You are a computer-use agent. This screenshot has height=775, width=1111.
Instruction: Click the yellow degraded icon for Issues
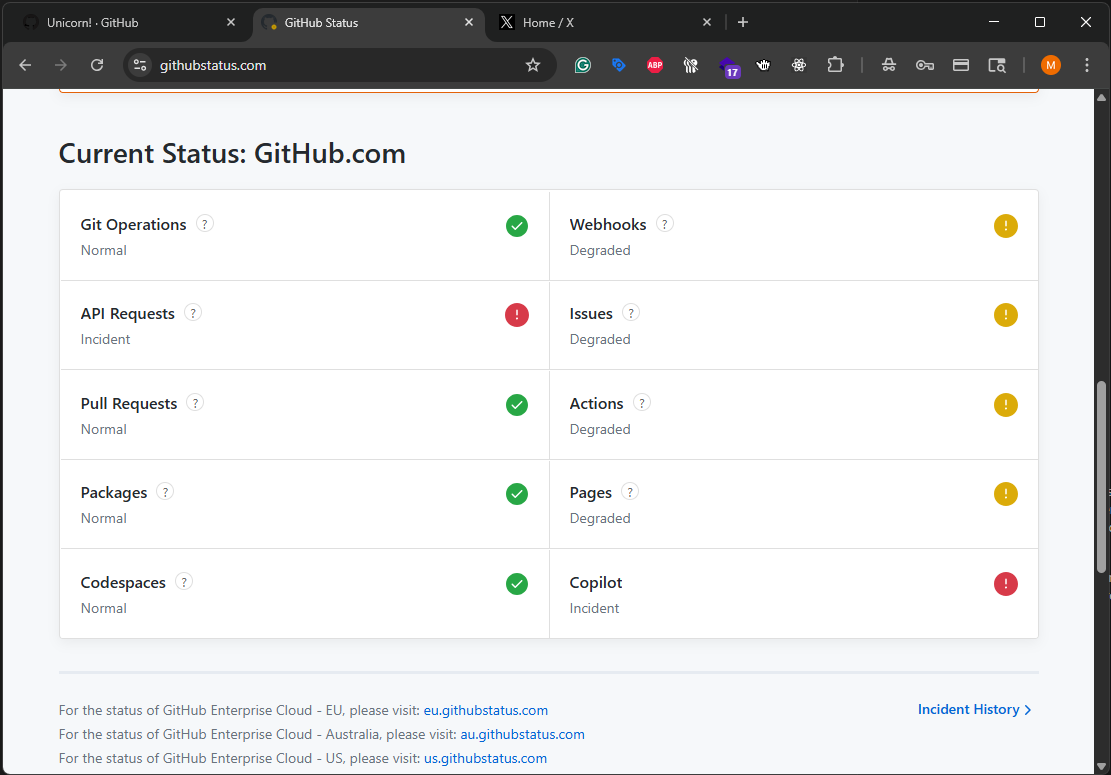[1005, 315]
